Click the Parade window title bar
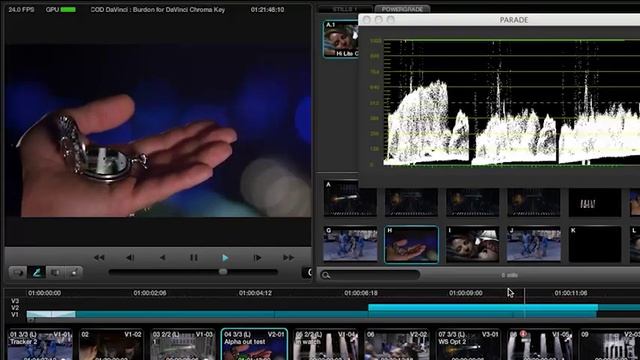The width and height of the screenshot is (640, 360). 499,20
